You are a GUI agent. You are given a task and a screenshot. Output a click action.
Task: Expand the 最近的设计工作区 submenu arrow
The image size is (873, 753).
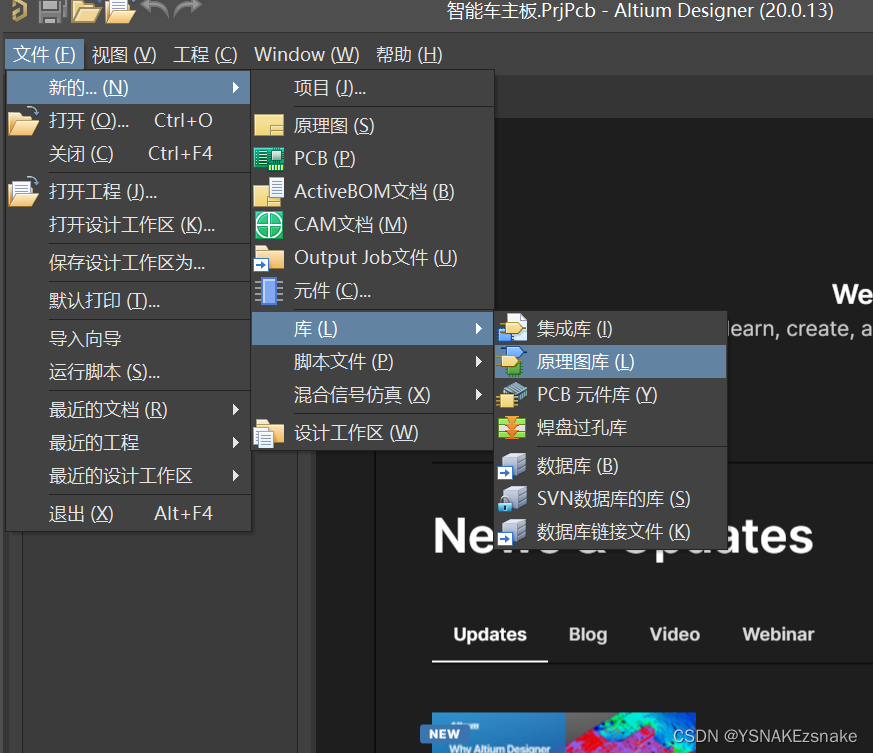coord(236,476)
